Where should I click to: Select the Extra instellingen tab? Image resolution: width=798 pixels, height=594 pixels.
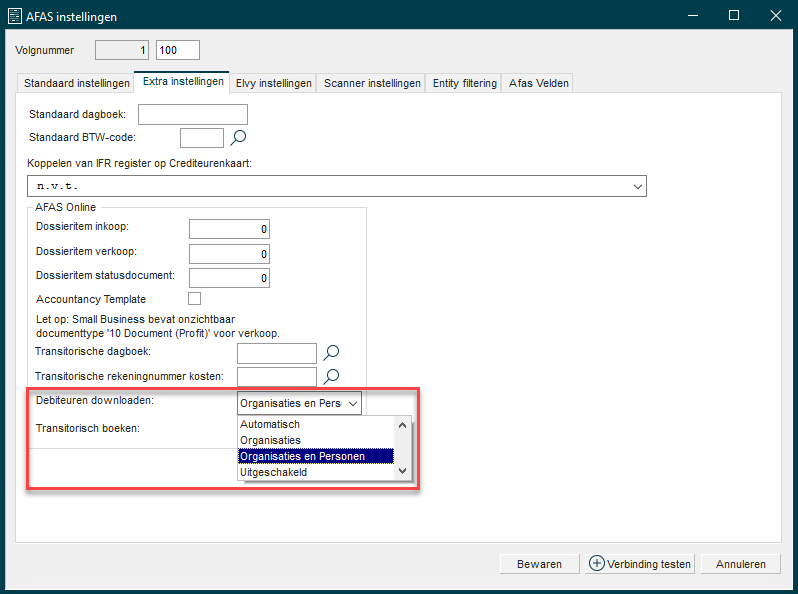(183, 81)
